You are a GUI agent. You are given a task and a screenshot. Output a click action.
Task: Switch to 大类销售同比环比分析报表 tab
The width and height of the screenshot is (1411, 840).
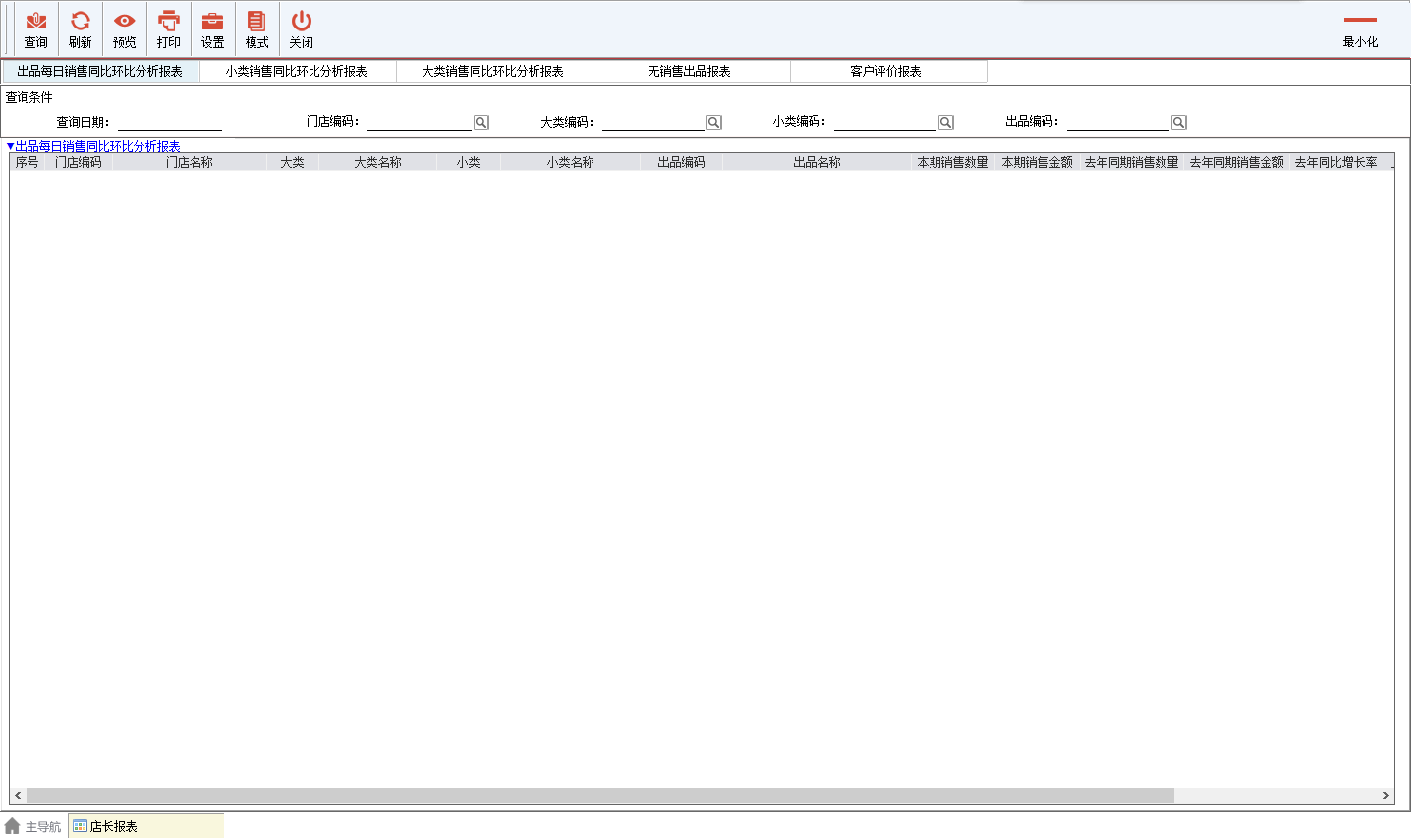493,71
